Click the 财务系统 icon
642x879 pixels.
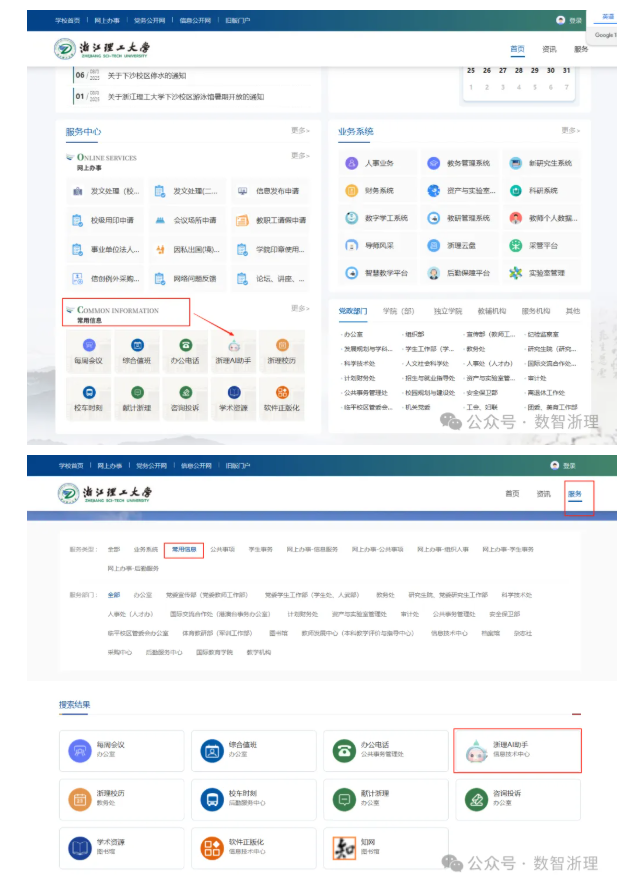[352, 190]
